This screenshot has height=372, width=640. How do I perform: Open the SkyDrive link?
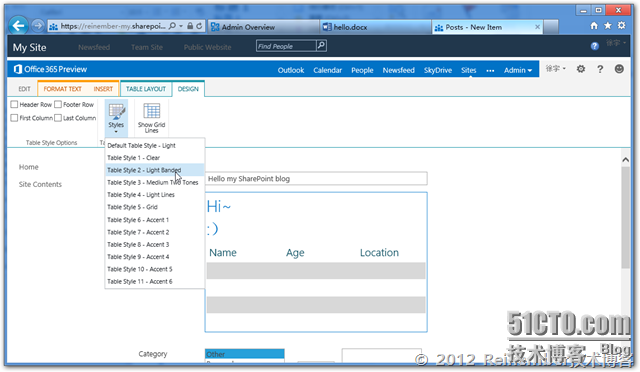click(438, 70)
